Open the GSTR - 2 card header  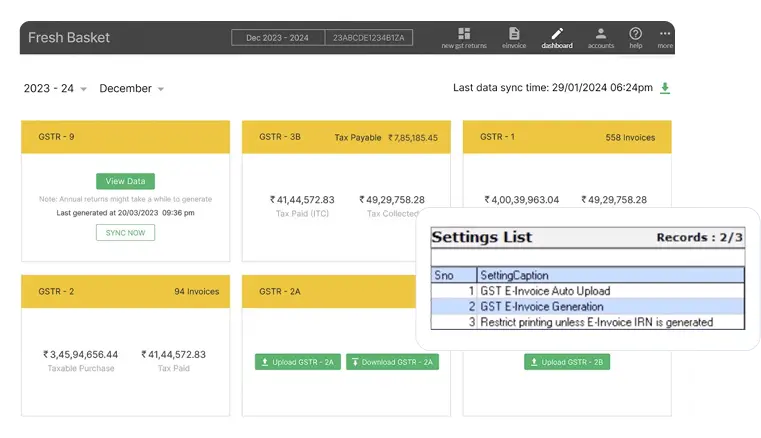125,291
